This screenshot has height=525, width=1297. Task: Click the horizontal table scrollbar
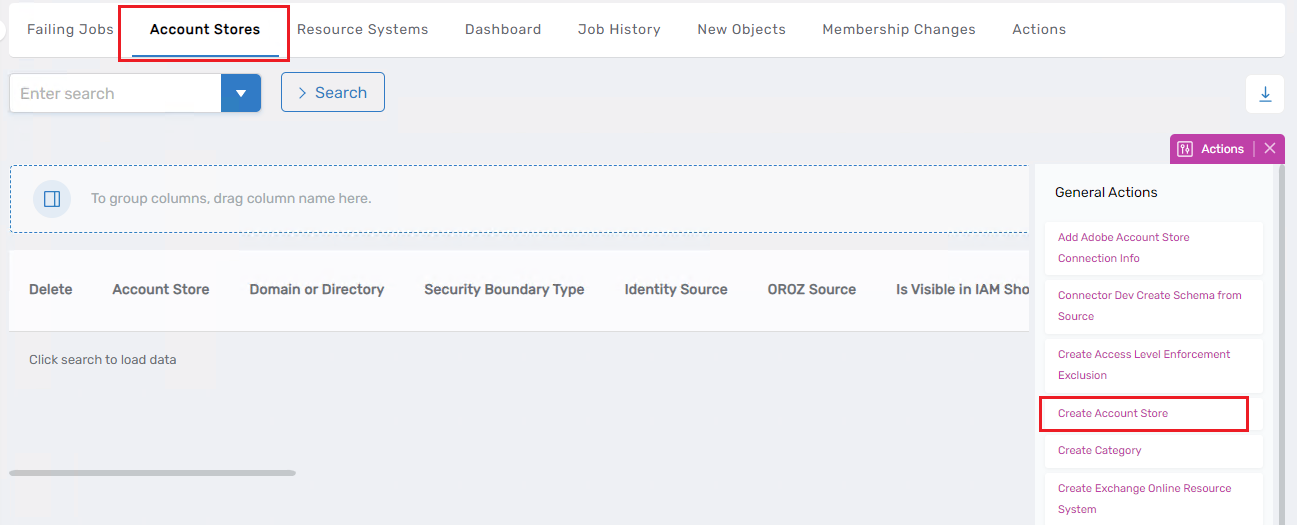(x=152, y=473)
